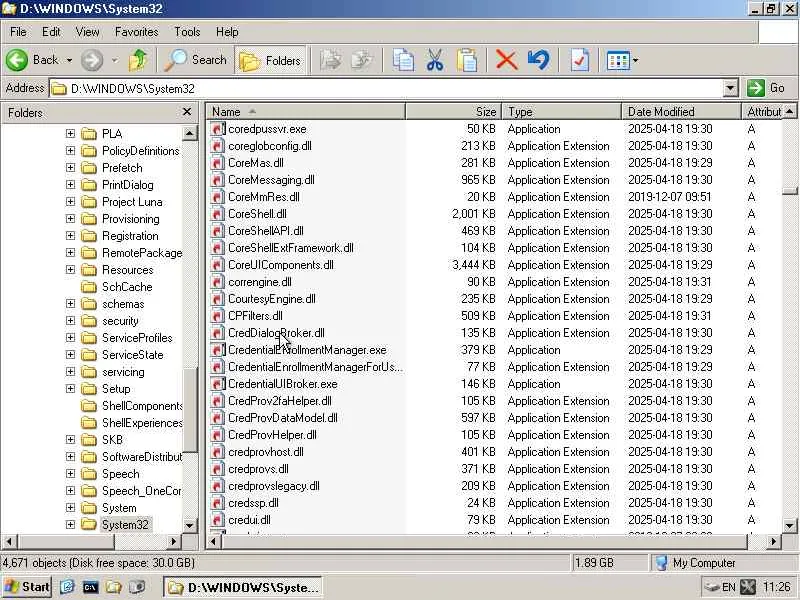Expand the Prefetch folder node

point(70,168)
